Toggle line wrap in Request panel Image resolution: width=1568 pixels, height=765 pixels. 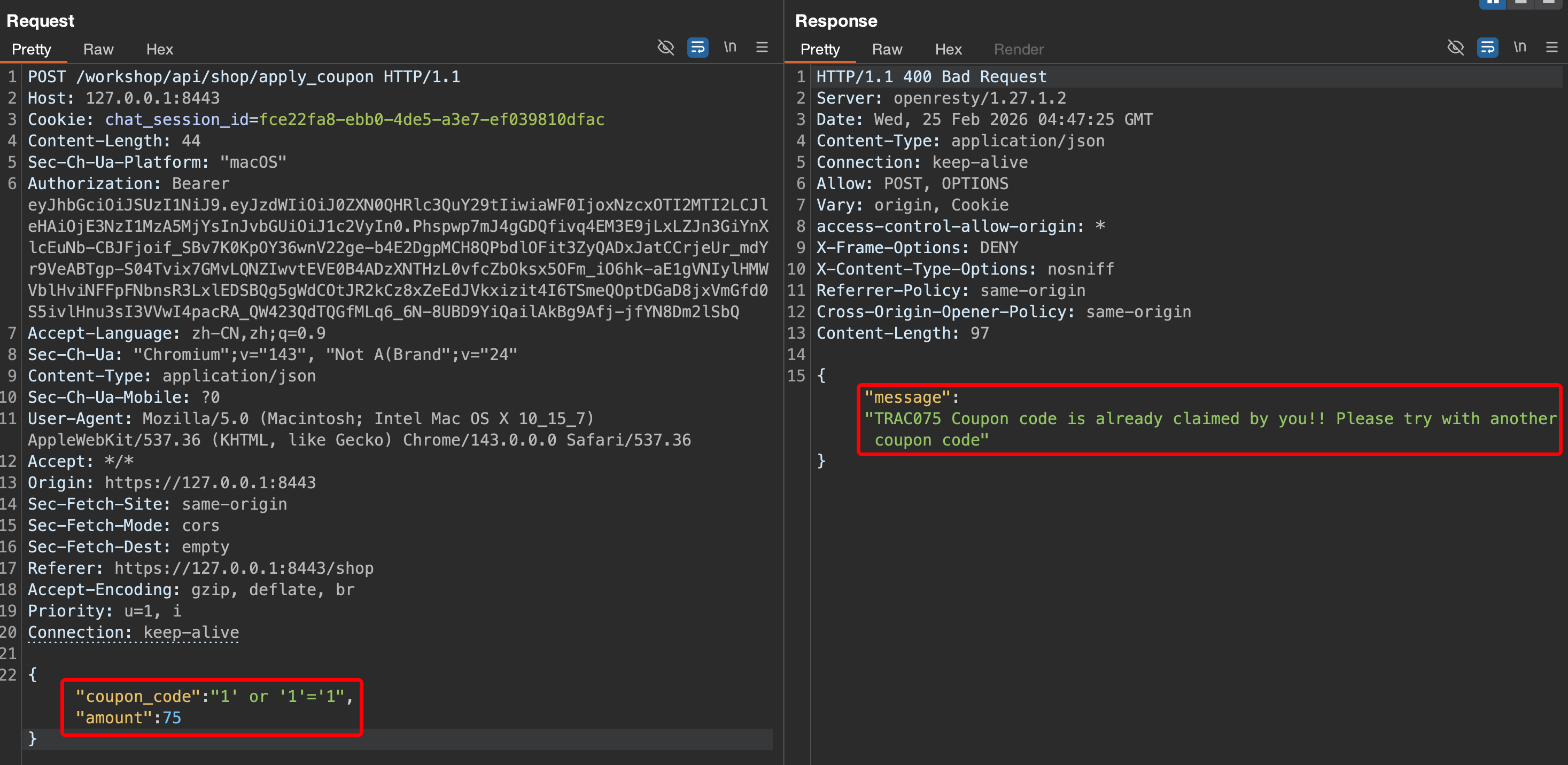(x=697, y=48)
